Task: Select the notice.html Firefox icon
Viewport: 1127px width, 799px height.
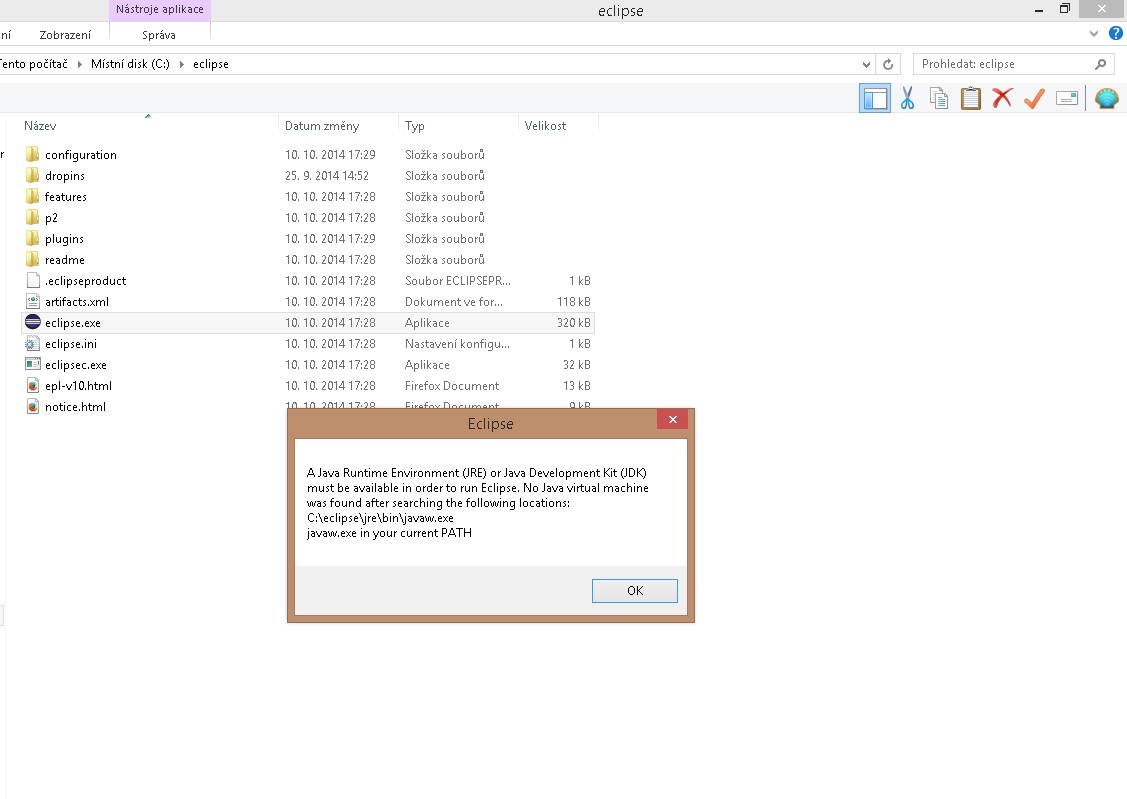Action: [32, 406]
